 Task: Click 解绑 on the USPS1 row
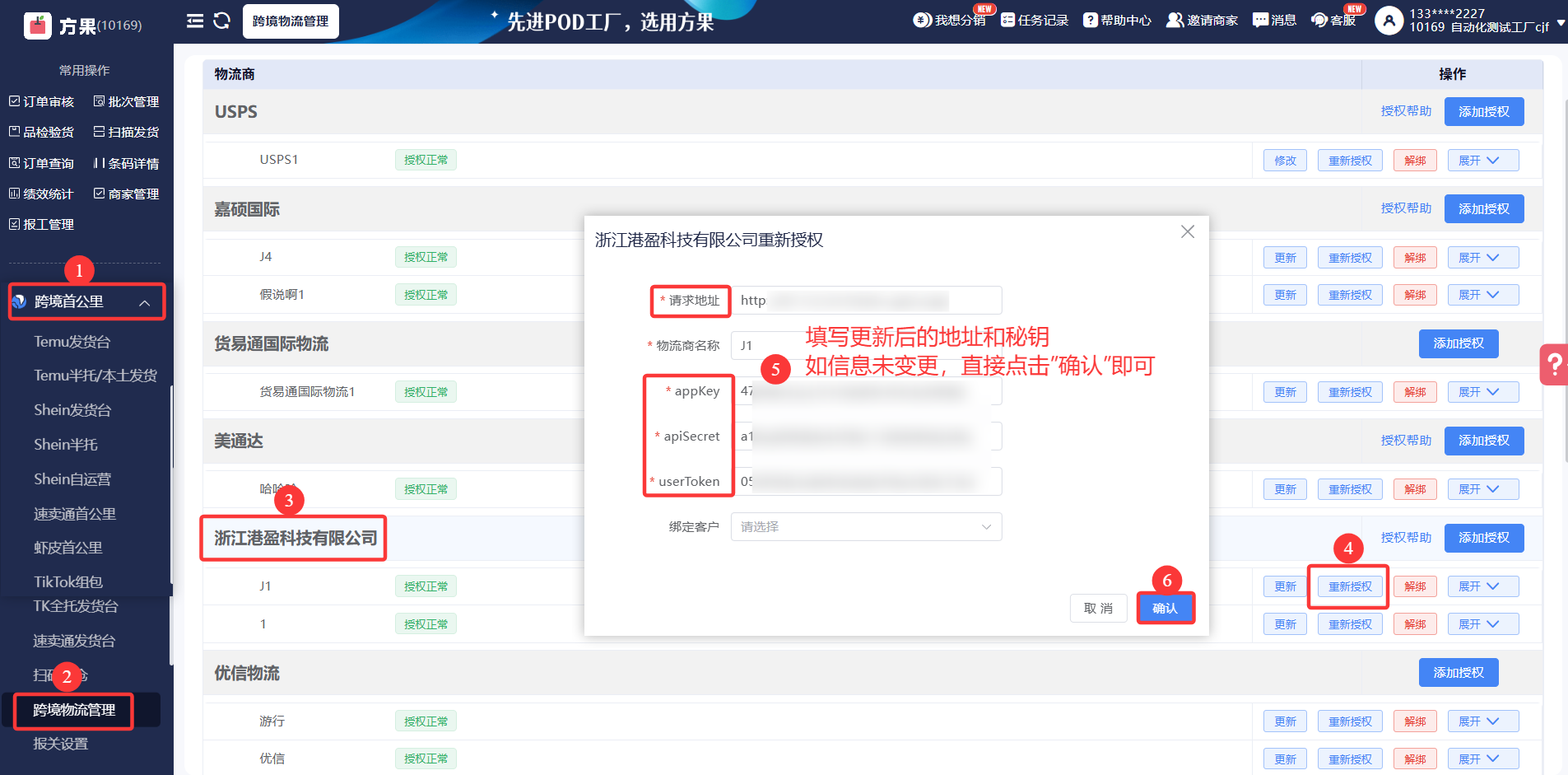pos(1415,161)
